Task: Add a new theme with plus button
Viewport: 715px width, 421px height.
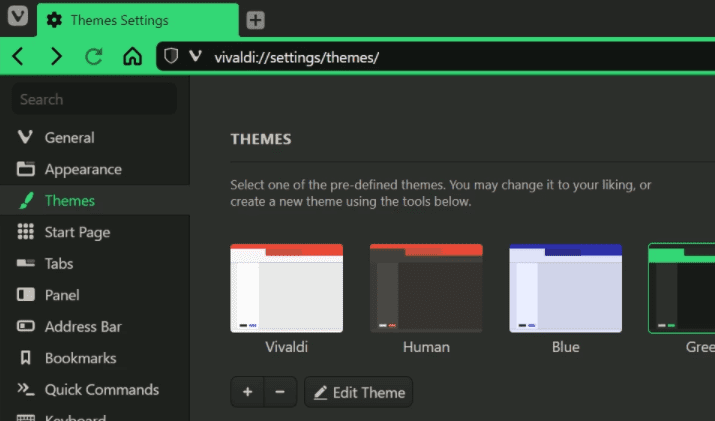Action: tap(248, 392)
